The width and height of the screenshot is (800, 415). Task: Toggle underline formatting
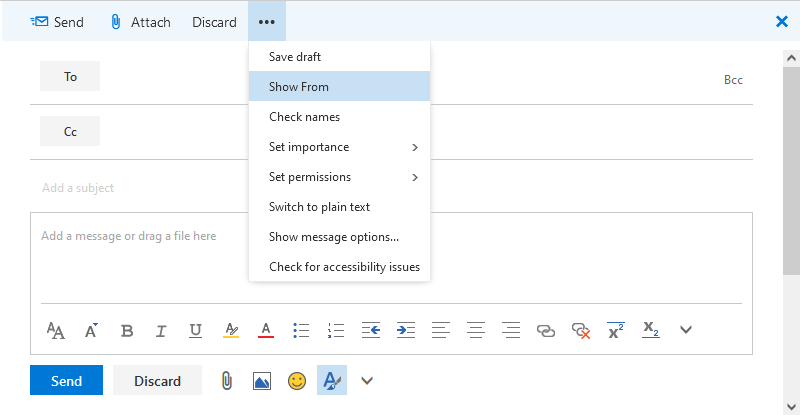(196, 329)
